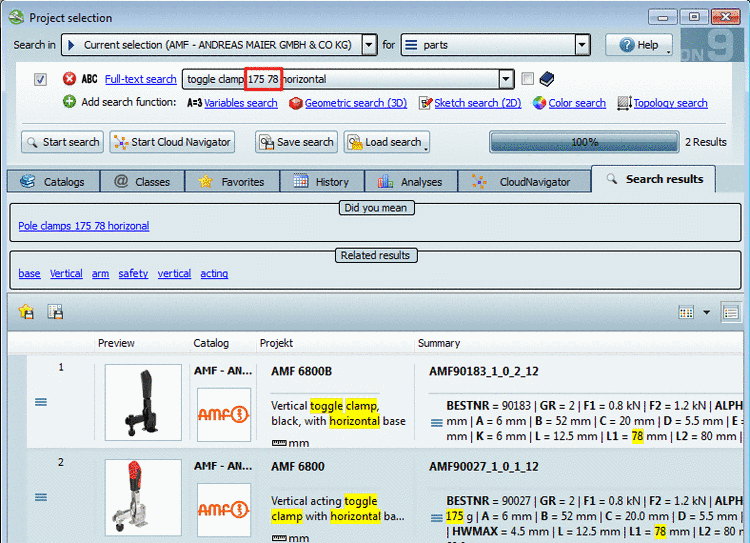Screen dimensions: 750x543
Task: Click the Project selection window icon
Action: pos(16,17)
